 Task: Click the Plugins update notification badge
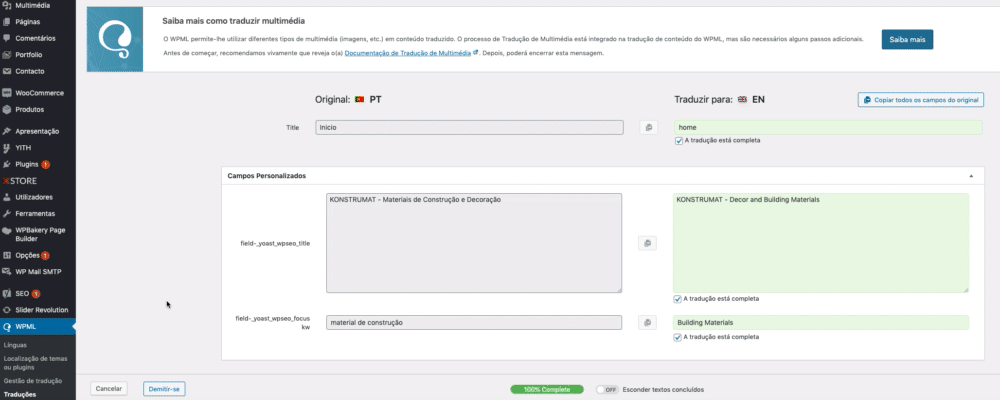click(46, 165)
